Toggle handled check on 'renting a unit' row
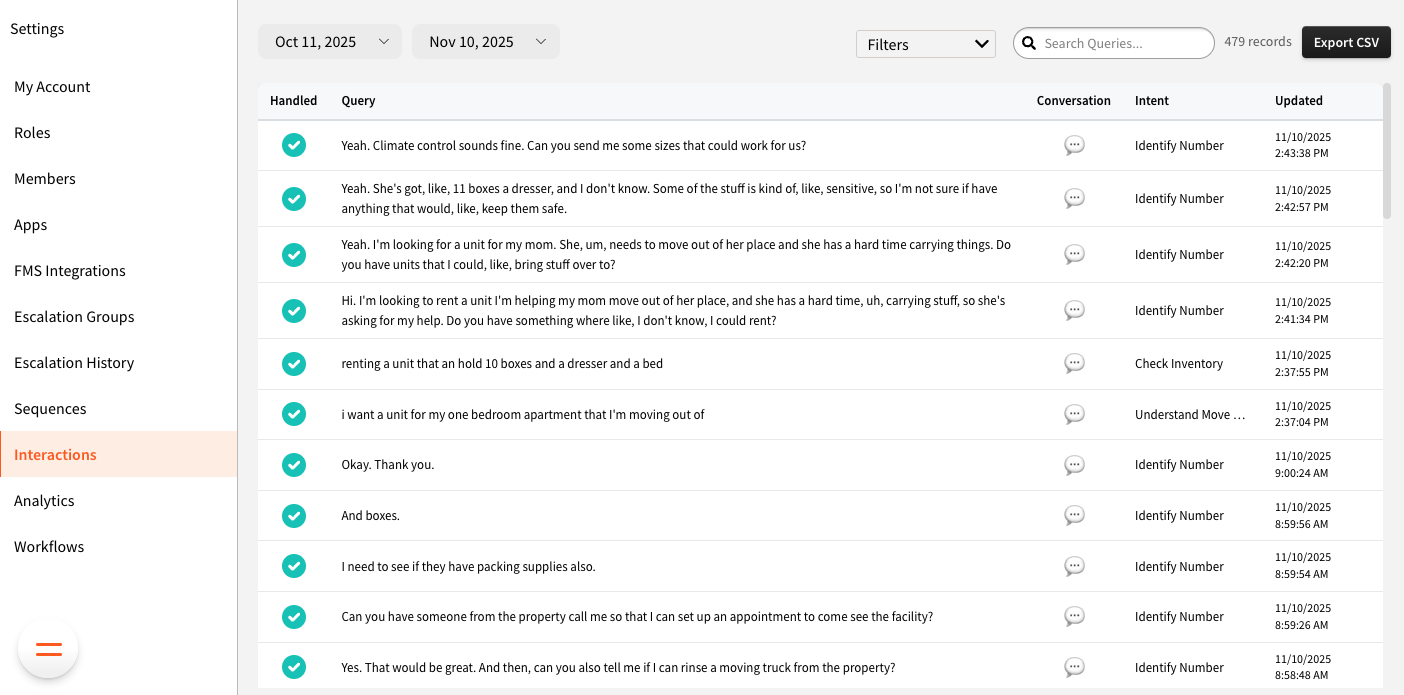The width and height of the screenshot is (1404, 695). point(293,364)
